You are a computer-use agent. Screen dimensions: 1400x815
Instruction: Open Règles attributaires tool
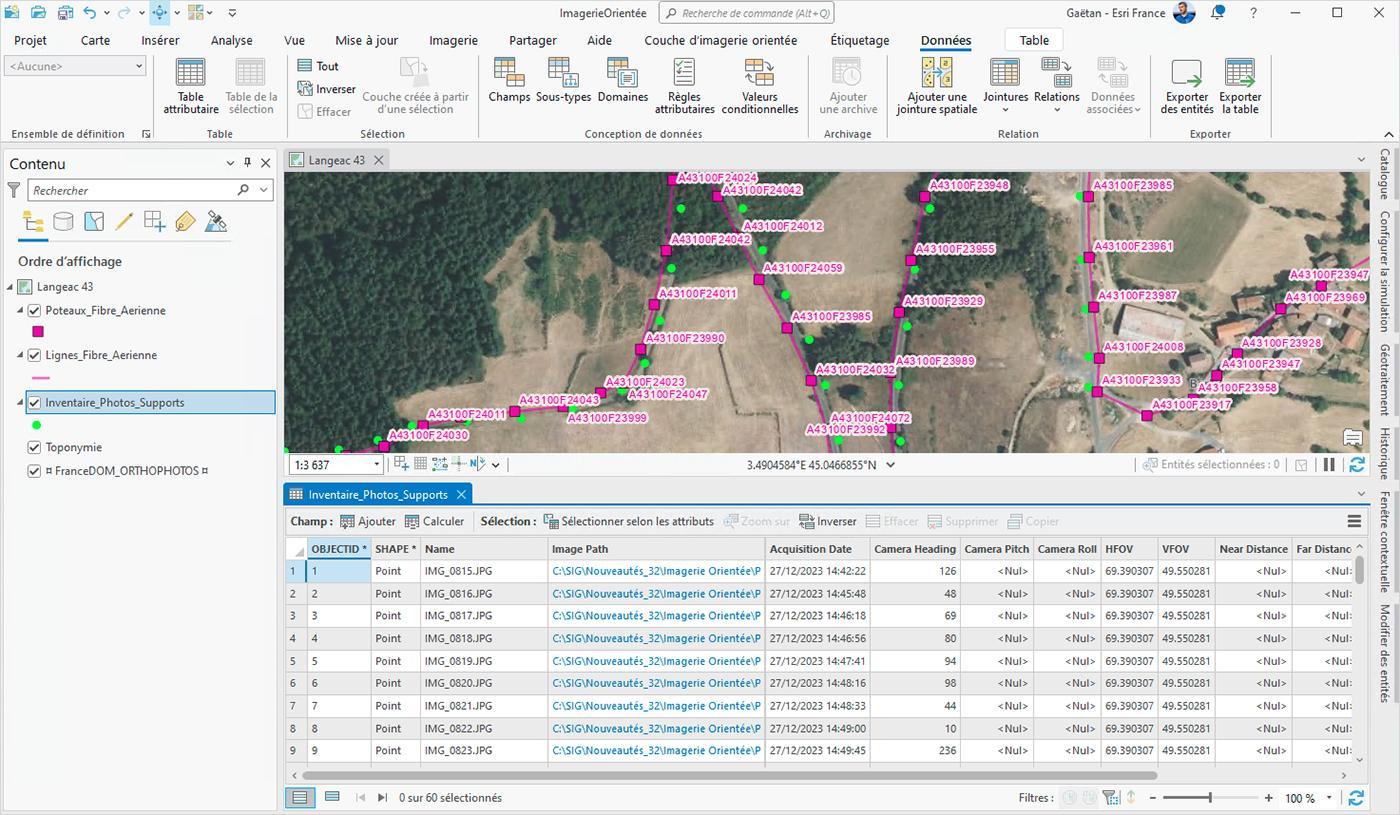pyautogui.click(x=684, y=86)
